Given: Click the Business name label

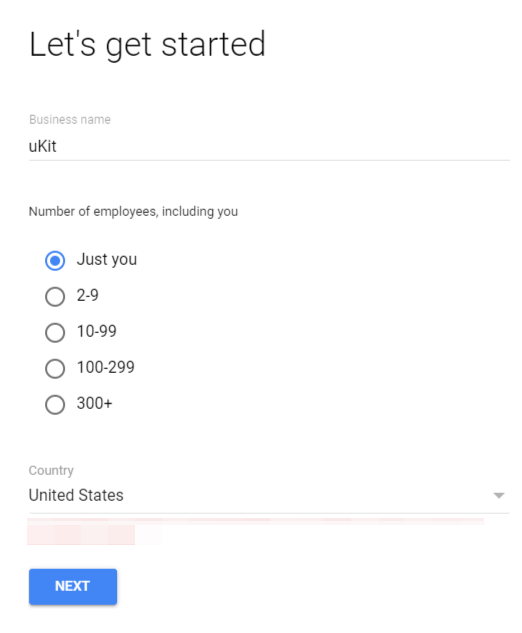Looking at the screenshot, I should (x=70, y=119).
